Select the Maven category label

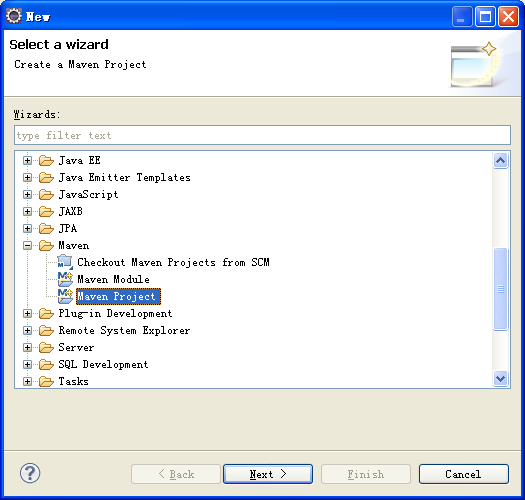click(x=74, y=245)
